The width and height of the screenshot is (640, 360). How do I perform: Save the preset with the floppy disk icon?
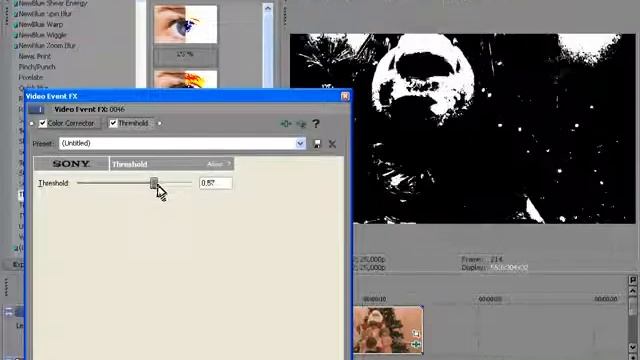pyautogui.click(x=317, y=144)
